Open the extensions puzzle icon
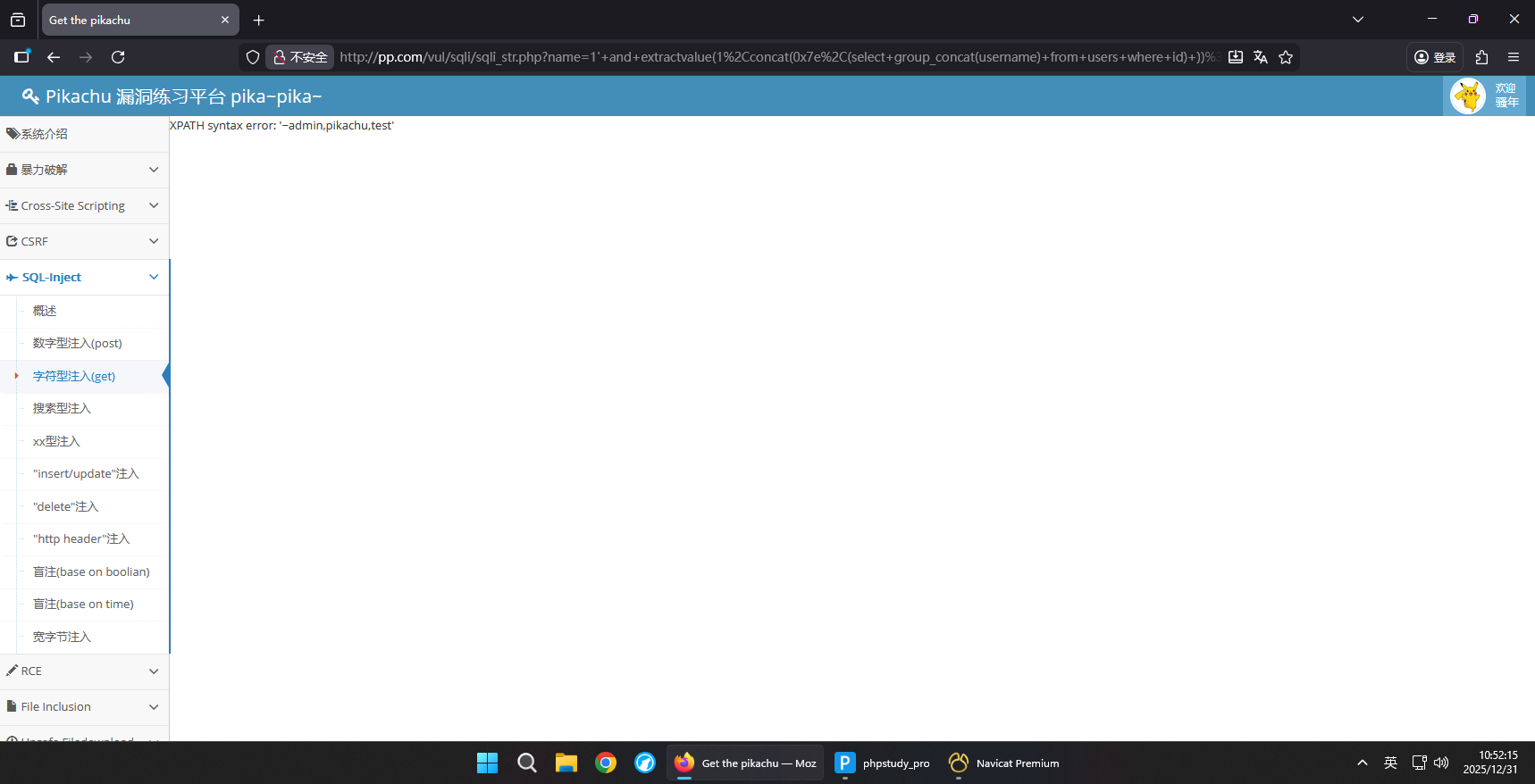1535x784 pixels. pos(1481,57)
